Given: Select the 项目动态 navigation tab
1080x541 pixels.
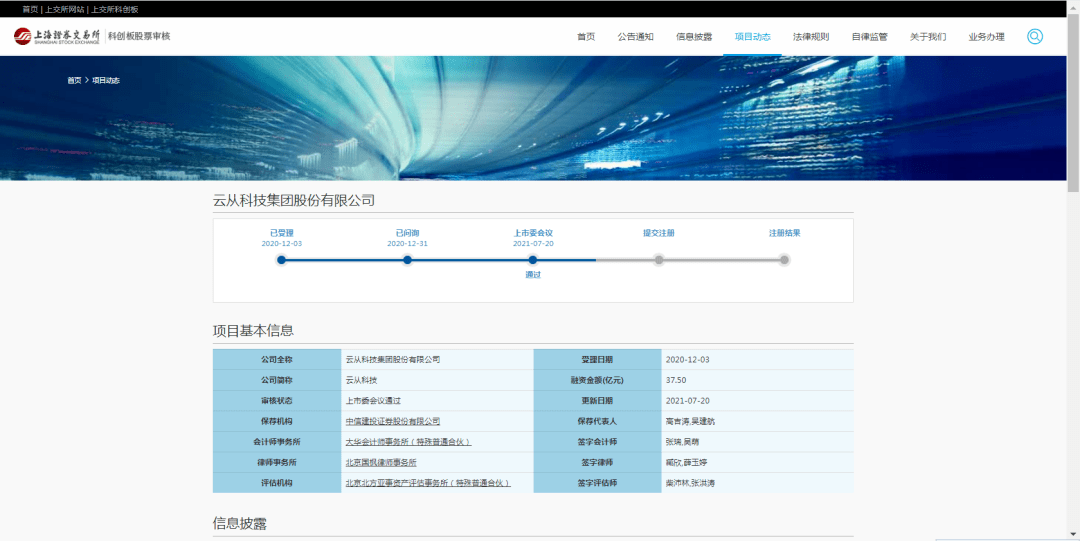Looking at the screenshot, I should [752, 37].
